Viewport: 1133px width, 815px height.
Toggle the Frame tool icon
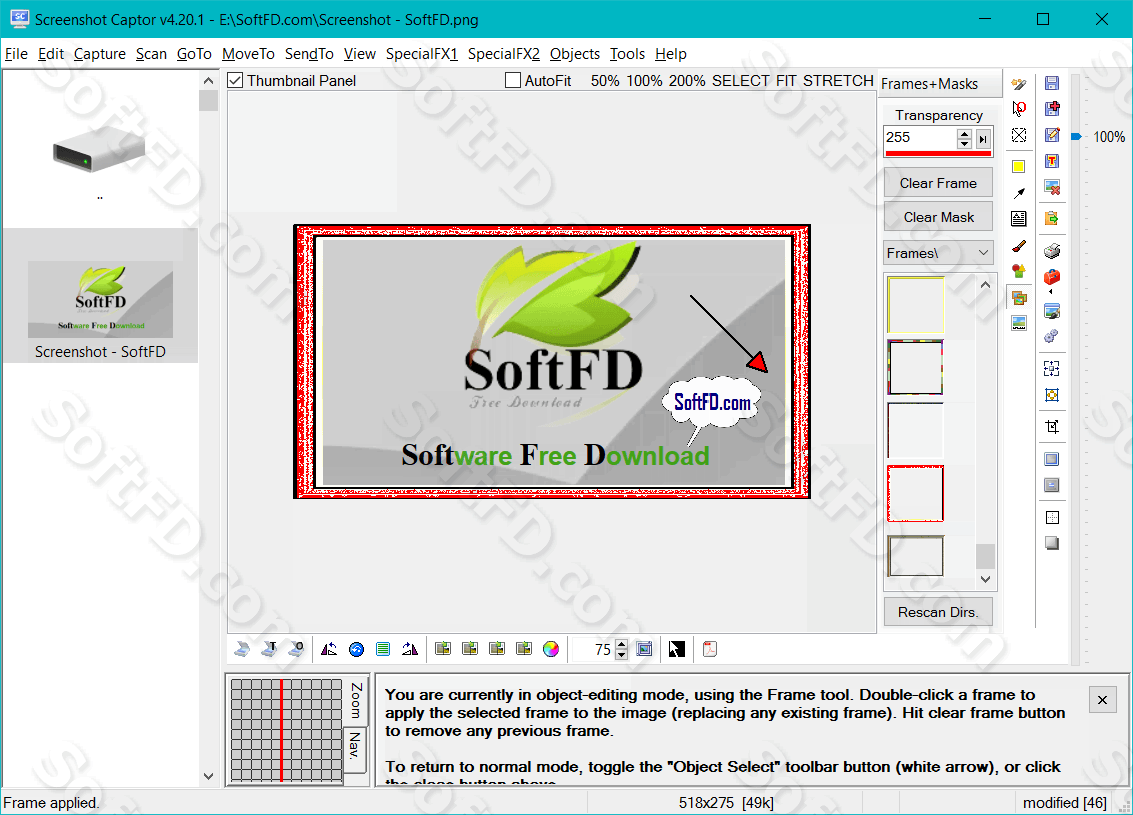(x=1019, y=297)
